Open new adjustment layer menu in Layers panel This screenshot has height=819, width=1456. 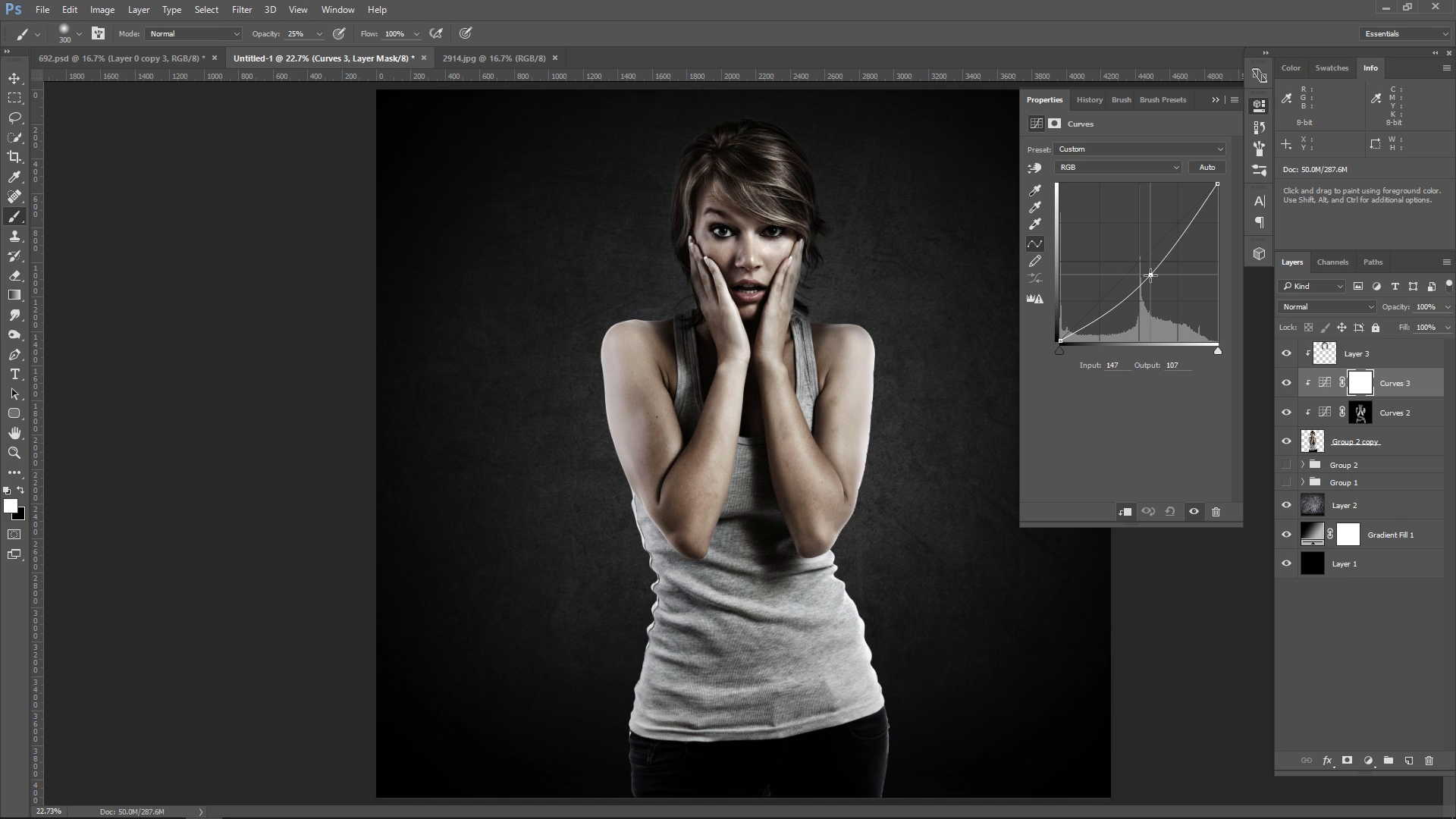point(1368,761)
